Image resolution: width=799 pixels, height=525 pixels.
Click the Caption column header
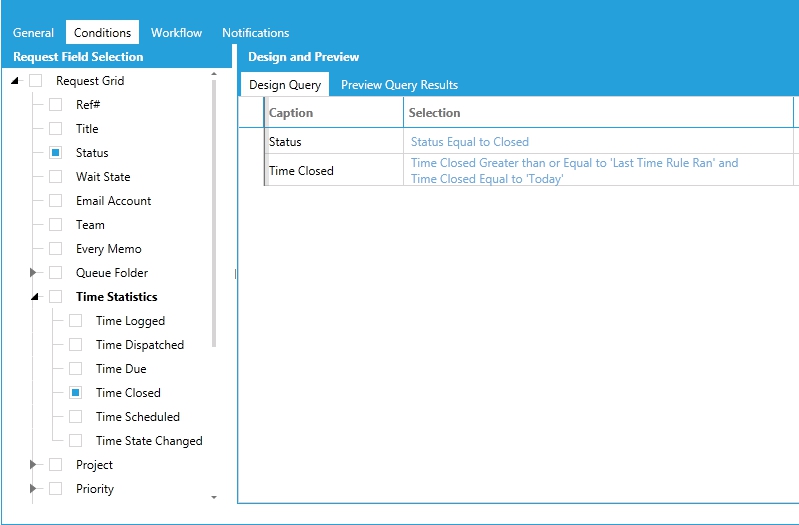pyautogui.click(x=334, y=113)
